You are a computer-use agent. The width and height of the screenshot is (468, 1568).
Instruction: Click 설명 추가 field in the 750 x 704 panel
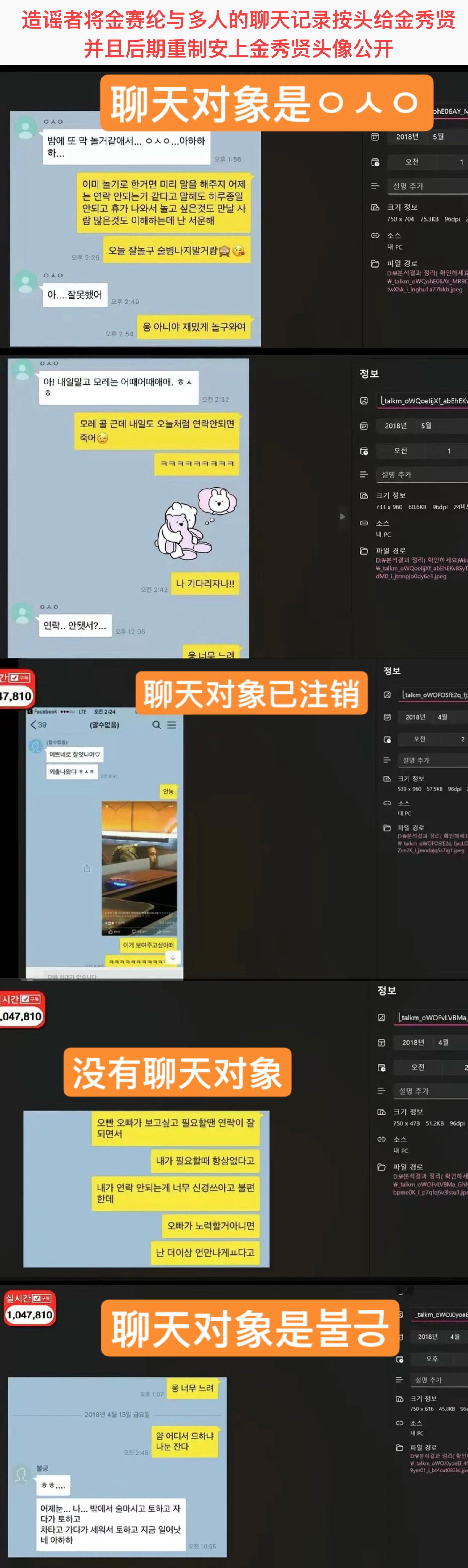click(x=428, y=186)
